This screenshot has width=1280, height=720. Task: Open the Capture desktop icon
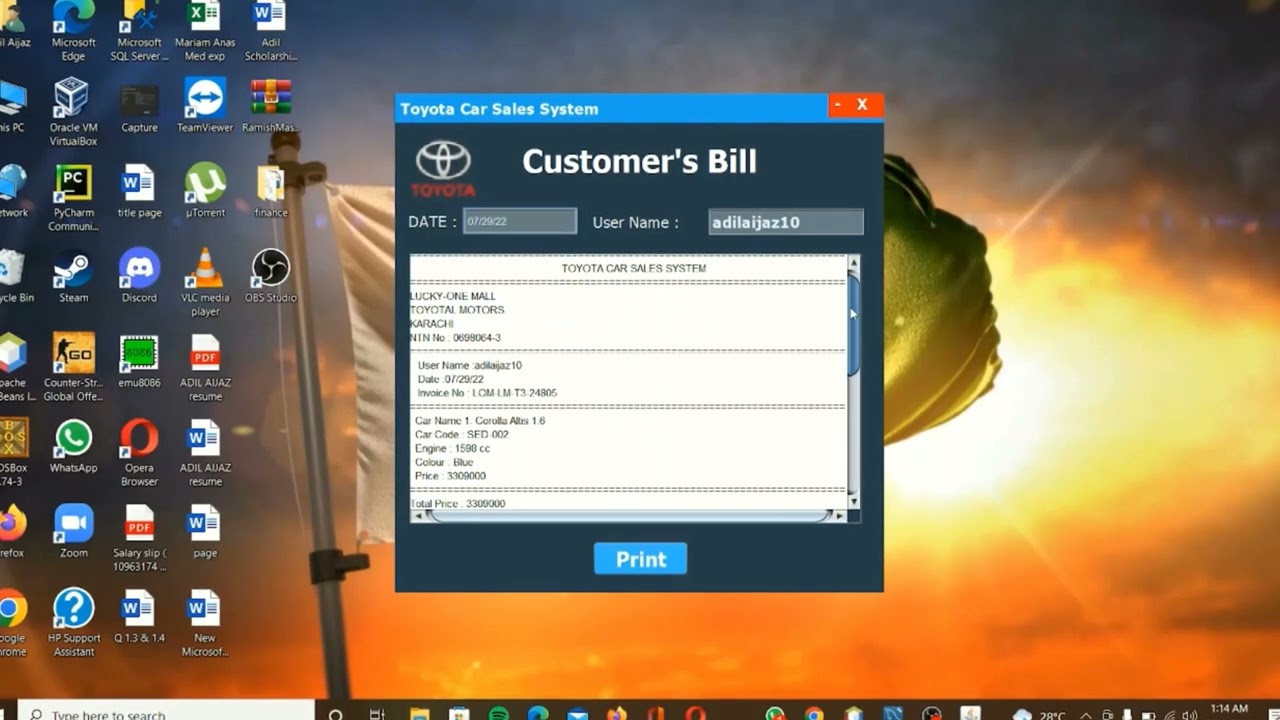click(x=139, y=107)
